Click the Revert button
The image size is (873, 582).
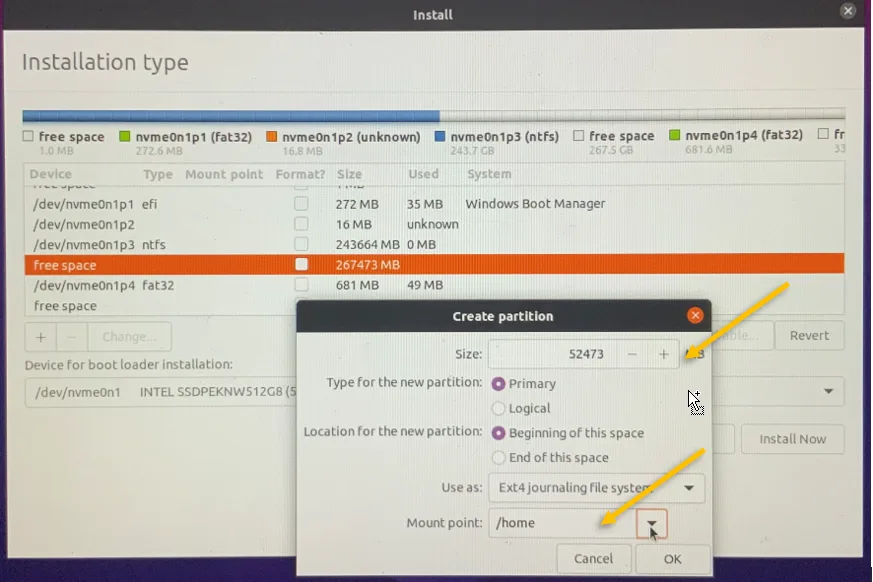coord(809,336)
